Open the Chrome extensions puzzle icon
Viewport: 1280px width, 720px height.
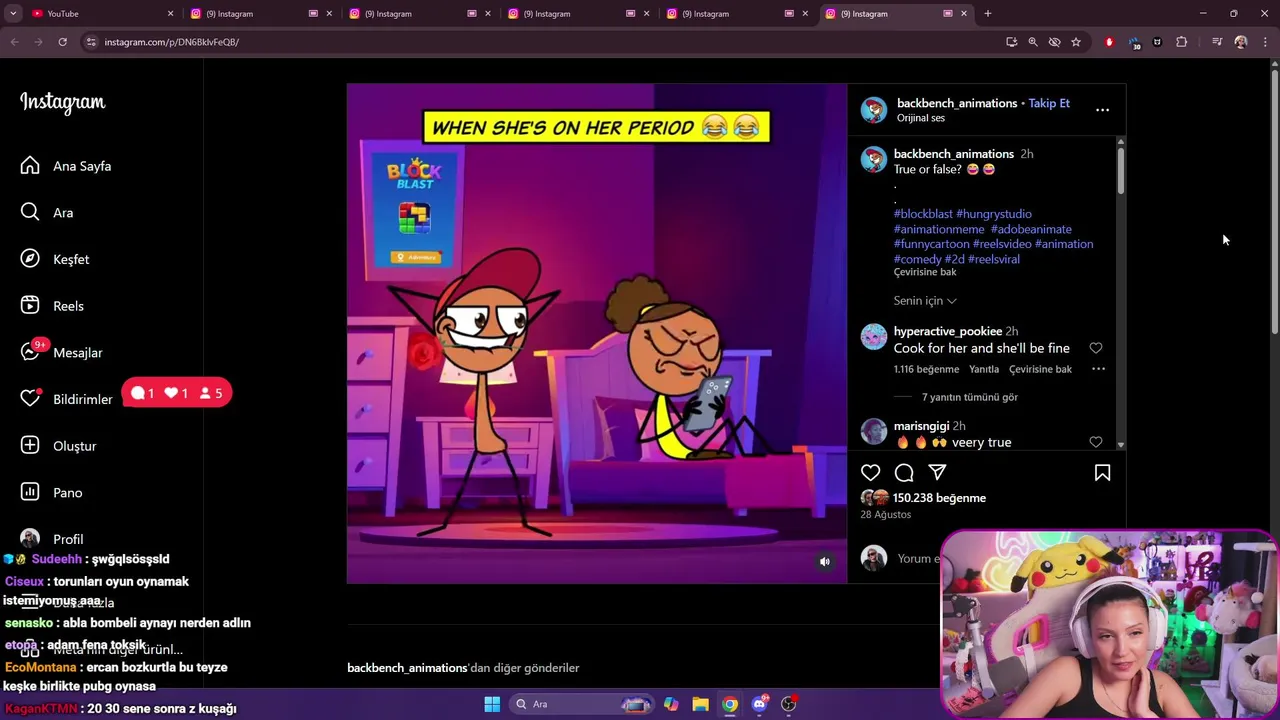[x=1182, y=42]
